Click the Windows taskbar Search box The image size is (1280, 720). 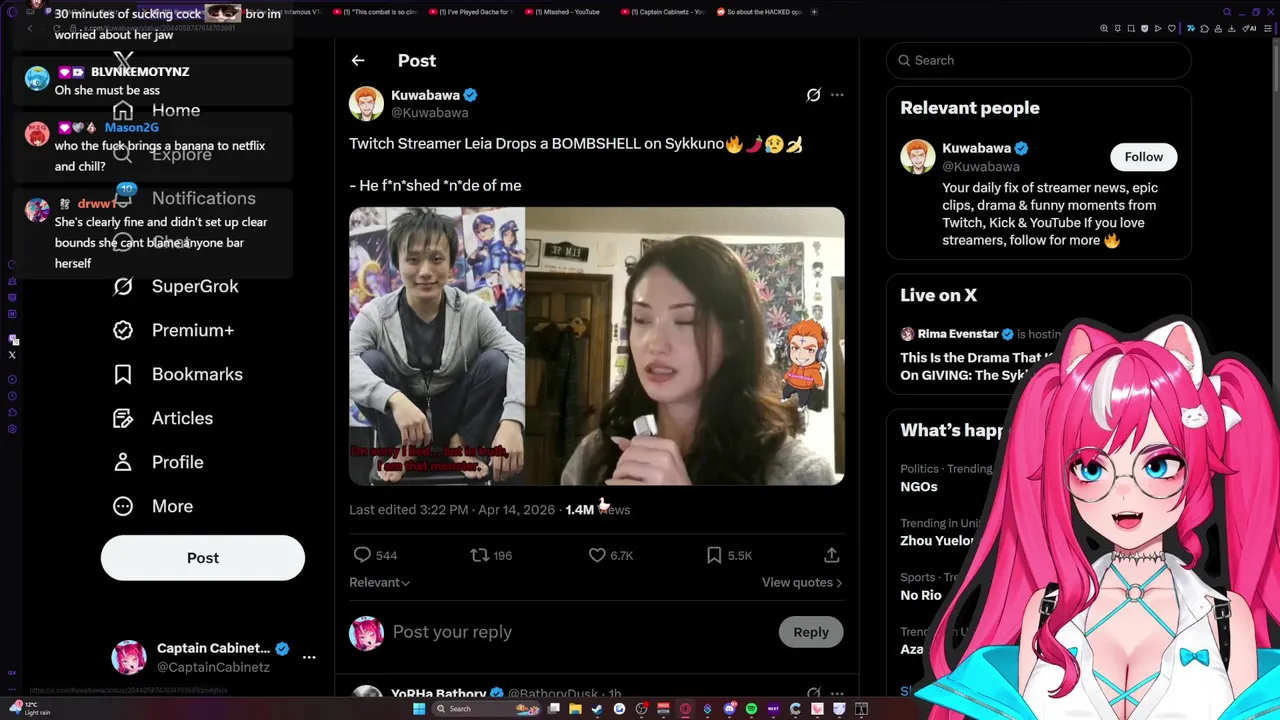(487, 709)
